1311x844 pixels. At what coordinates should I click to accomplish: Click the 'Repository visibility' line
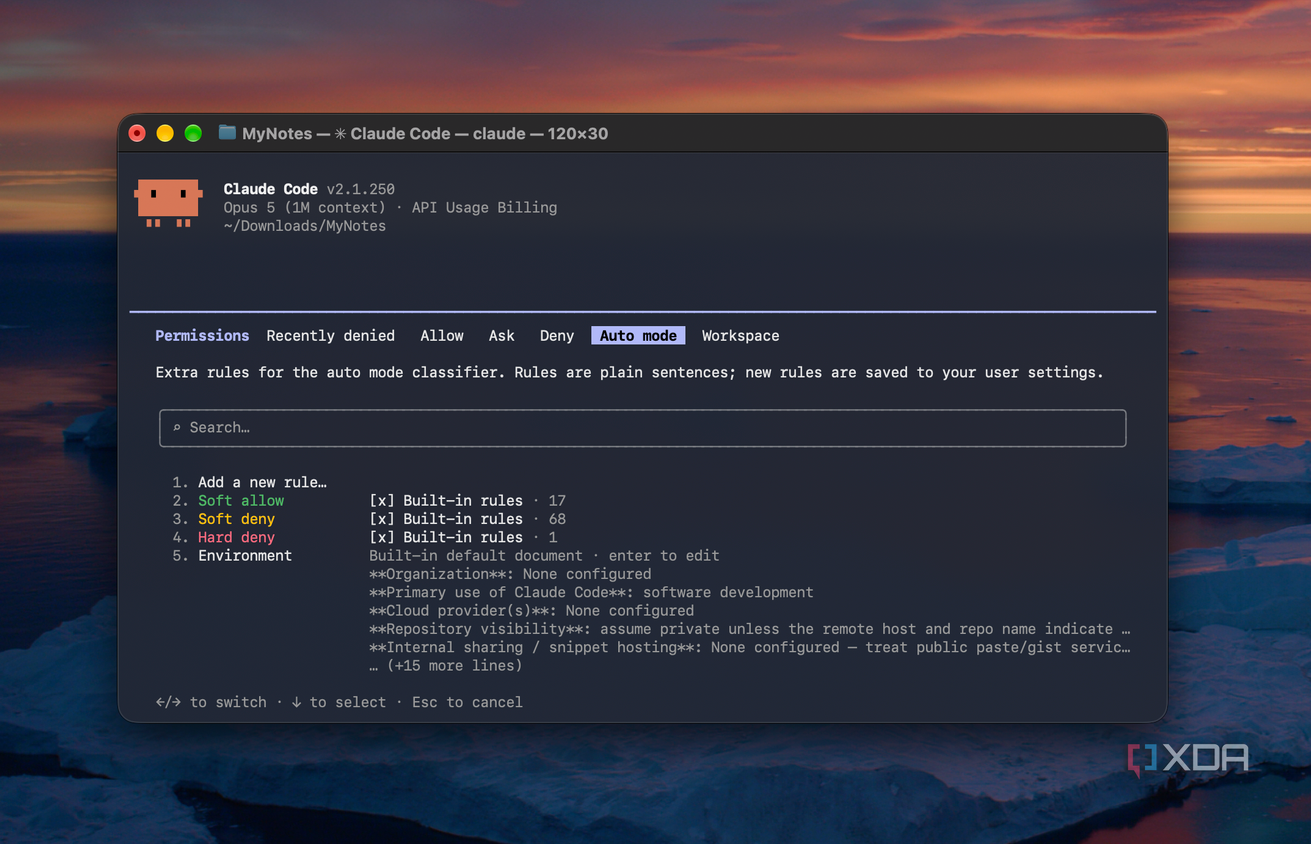pos(750,629)
